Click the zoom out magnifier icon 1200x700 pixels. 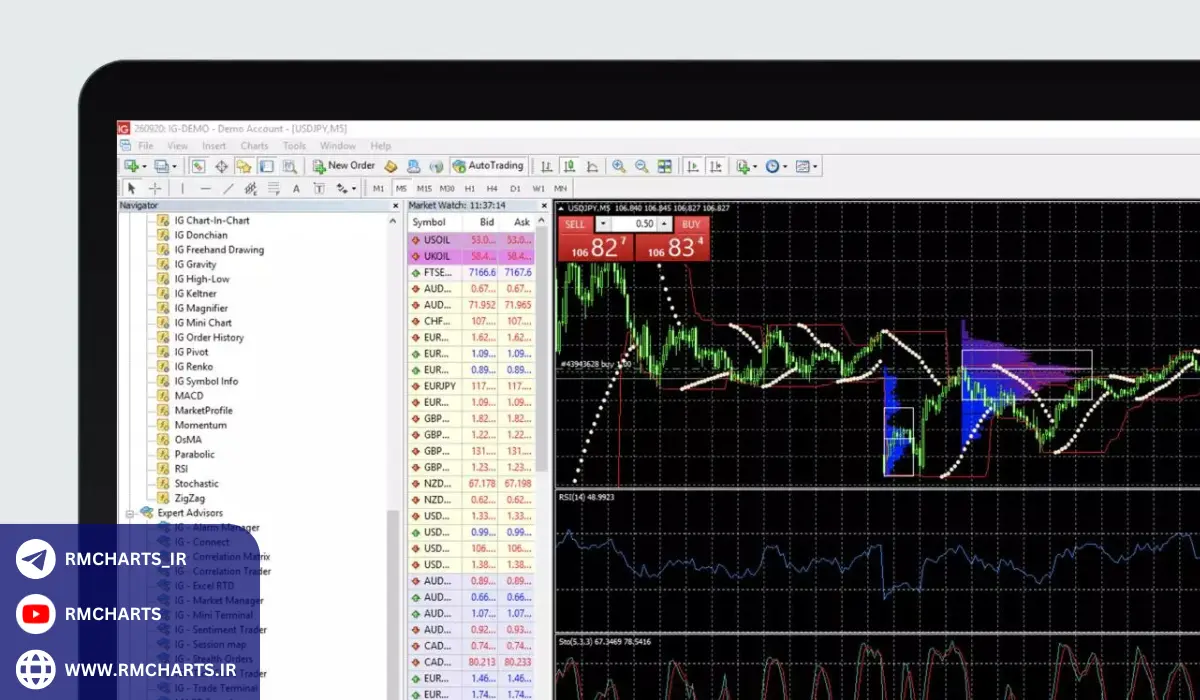coord(641,166)
